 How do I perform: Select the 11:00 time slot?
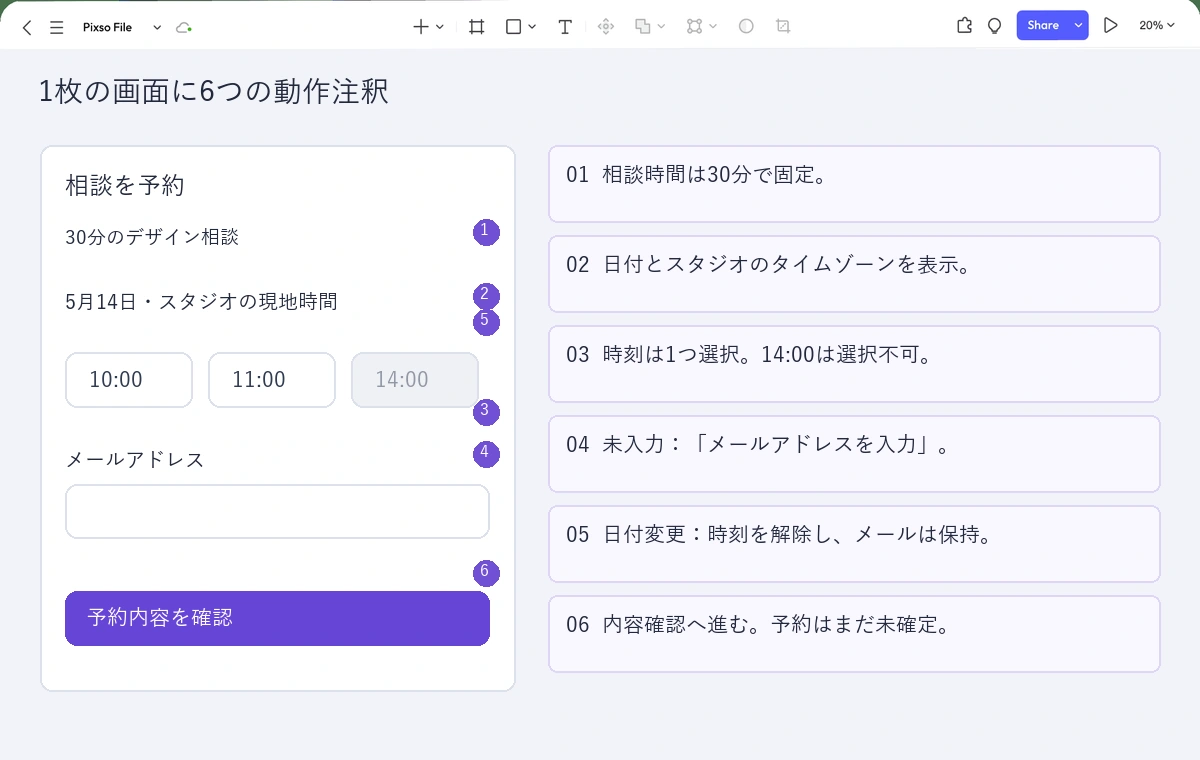tap(272, 380)
